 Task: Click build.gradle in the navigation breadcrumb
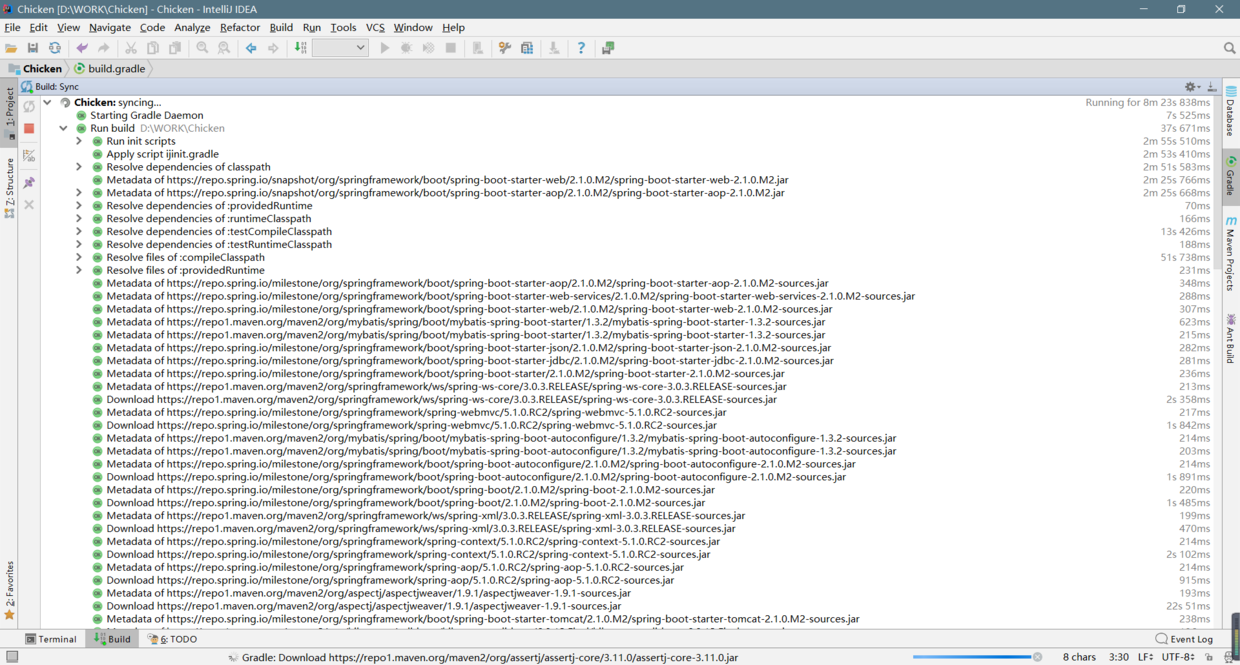coord(110,69)
